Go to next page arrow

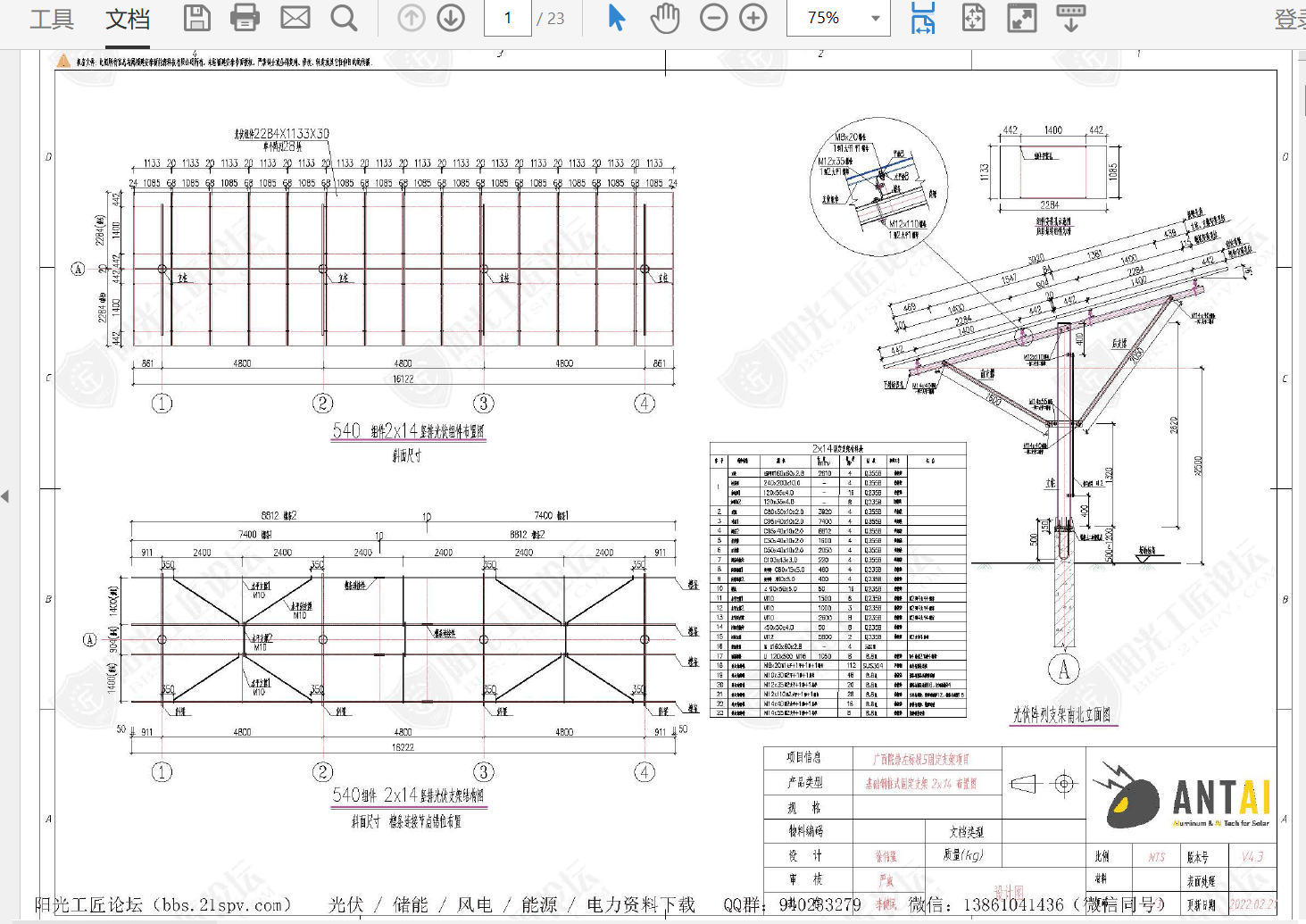(451, 18)
